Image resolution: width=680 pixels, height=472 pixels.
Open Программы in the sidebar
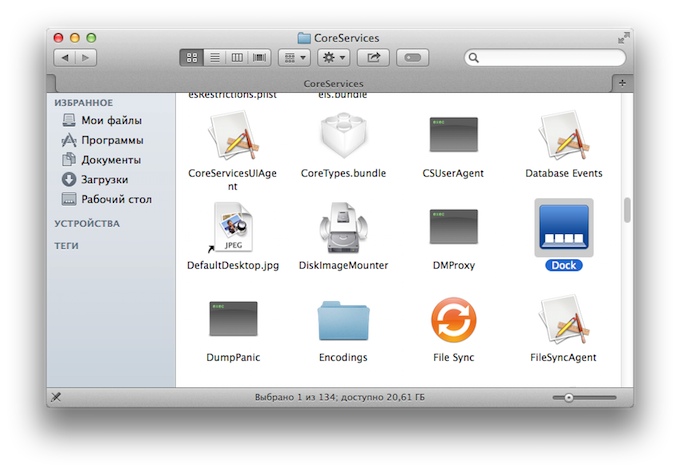[111, 140]
